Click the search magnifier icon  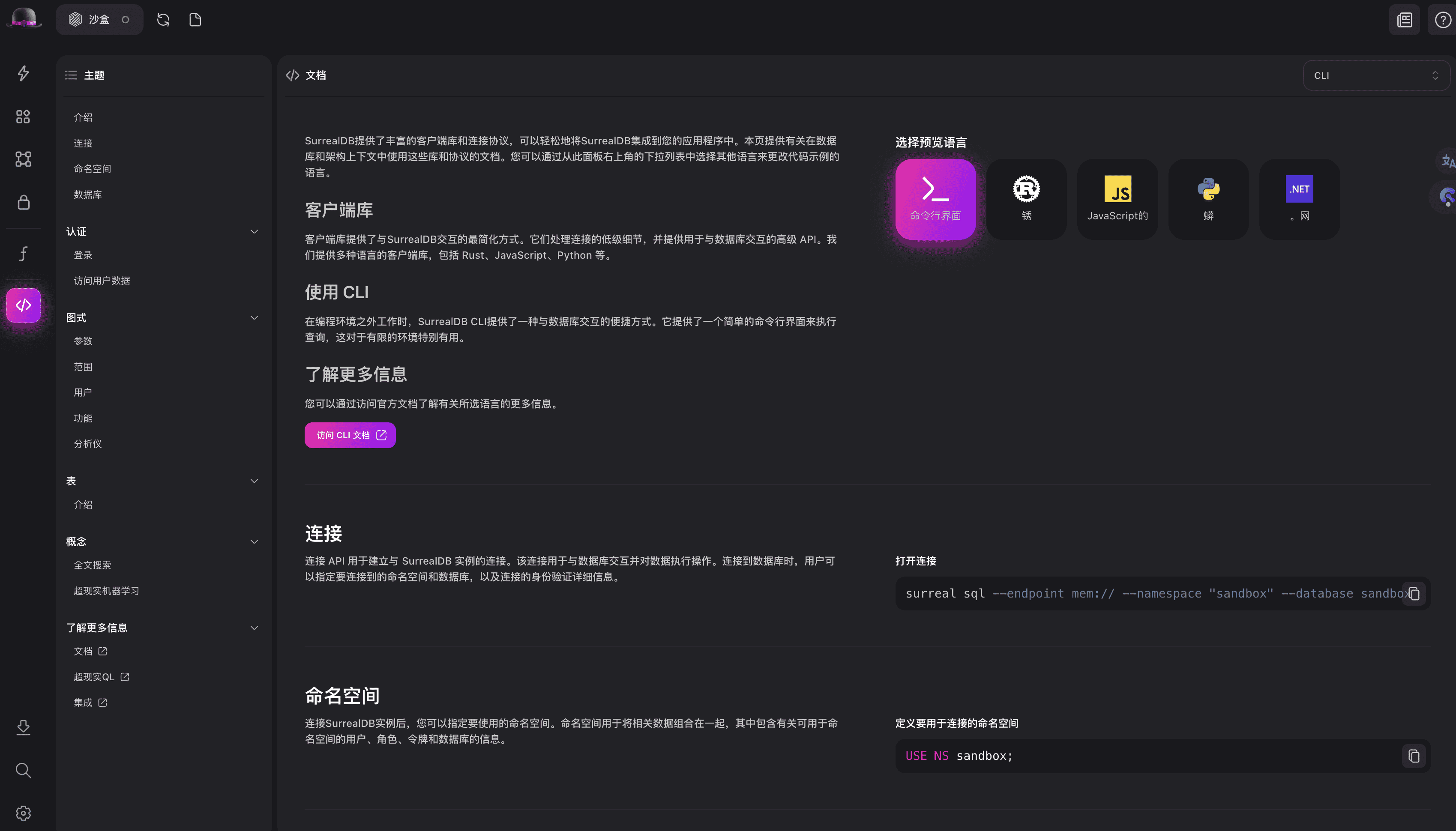23,771
